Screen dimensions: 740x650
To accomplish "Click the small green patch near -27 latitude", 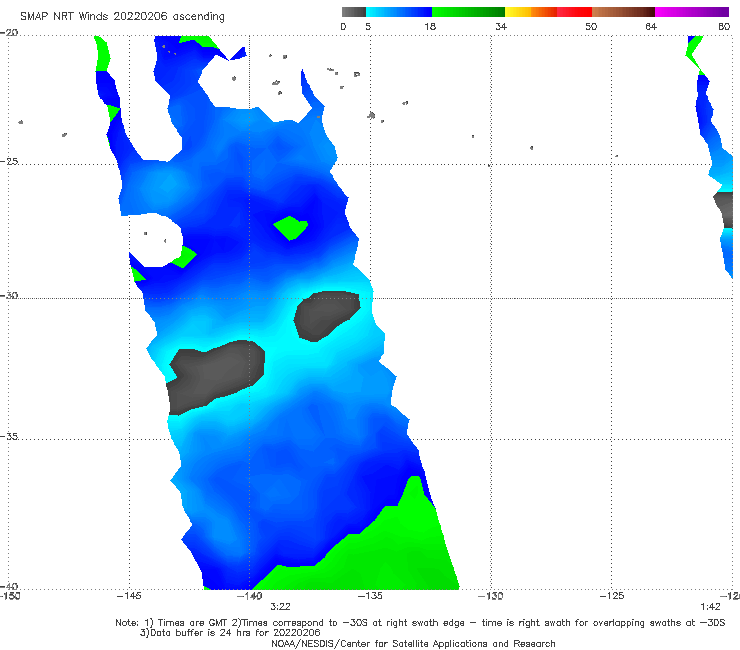I will tap(291, 228).
